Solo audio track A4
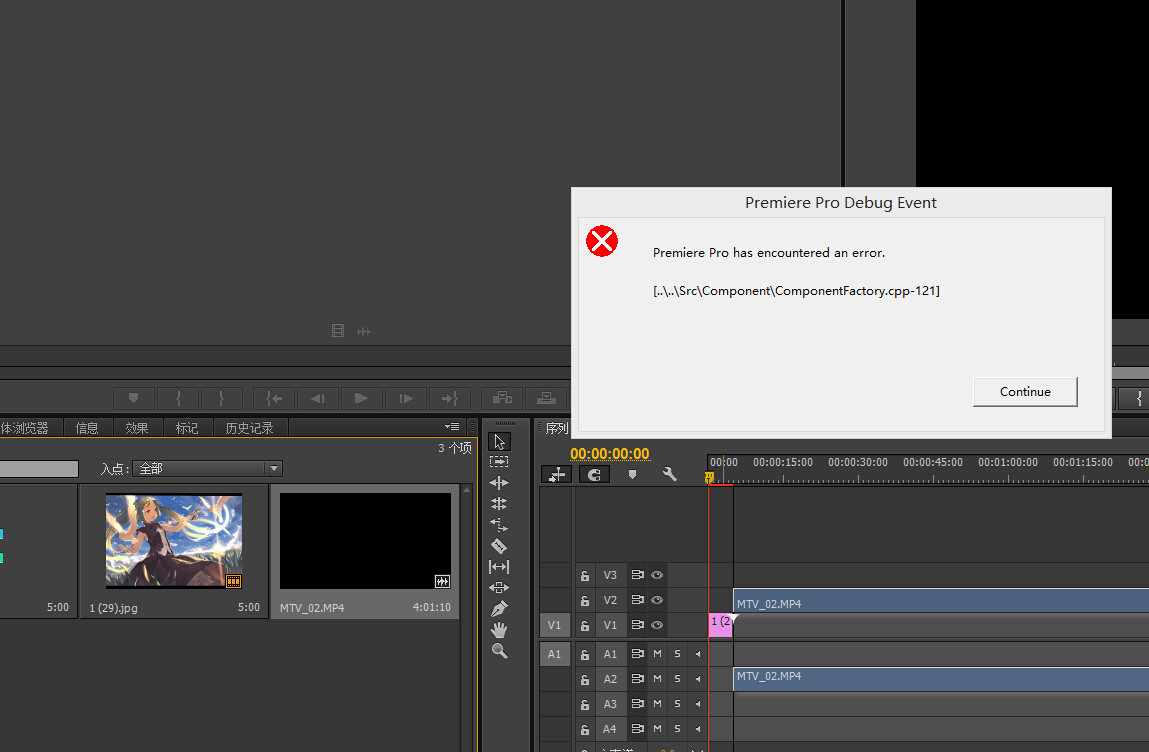The height and width of the screenshot is (752, 1149). 677,729
